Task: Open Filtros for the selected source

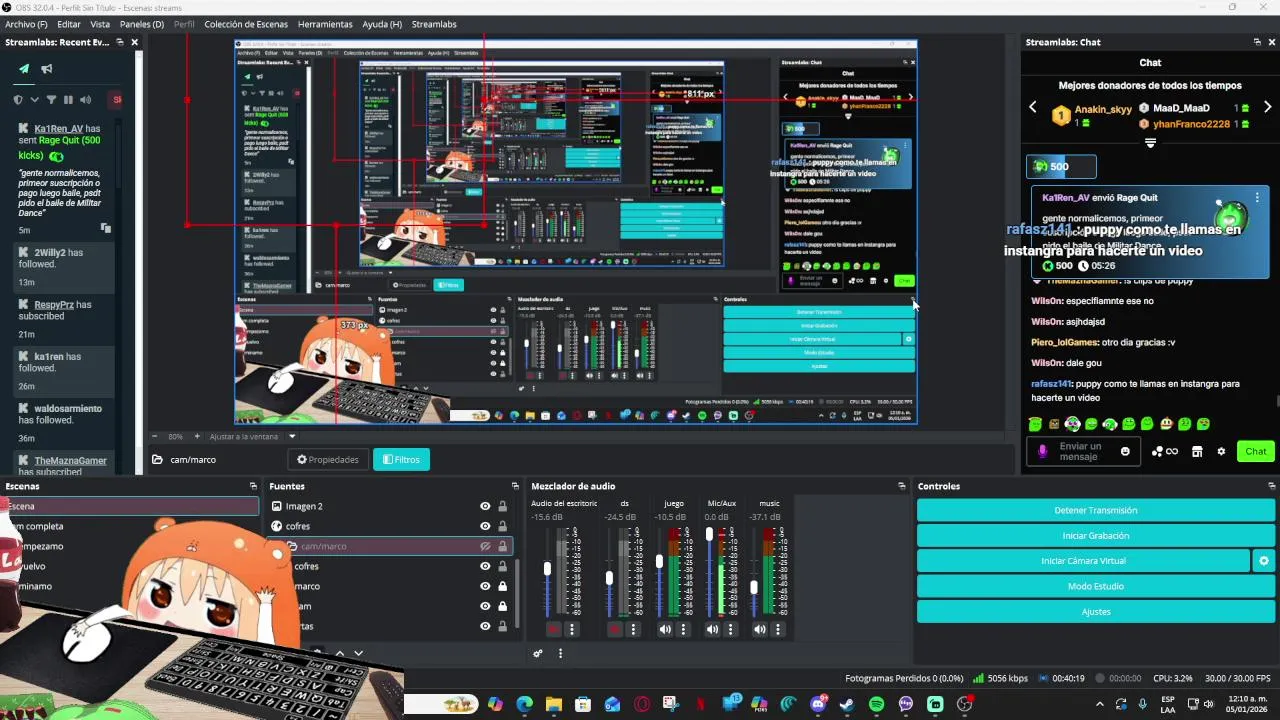Action: pyautogui.click(x=401, y=460)
